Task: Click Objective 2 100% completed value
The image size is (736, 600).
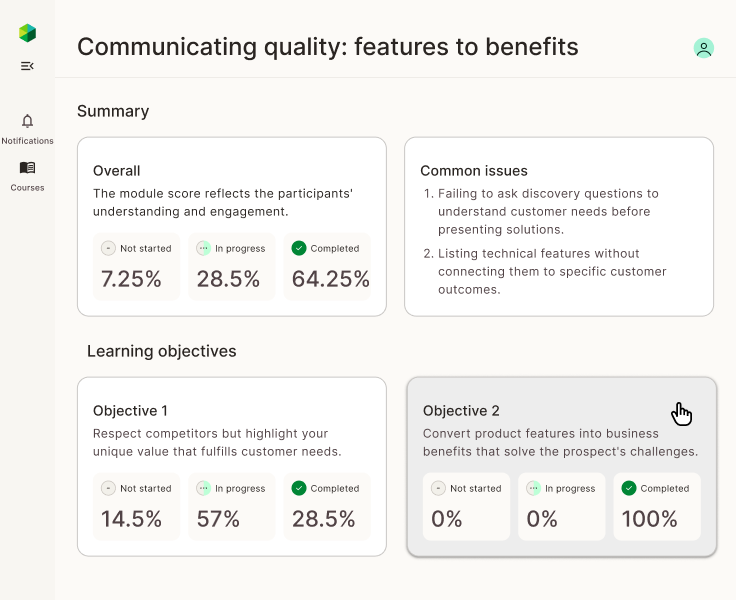Action: click(649, 519)
